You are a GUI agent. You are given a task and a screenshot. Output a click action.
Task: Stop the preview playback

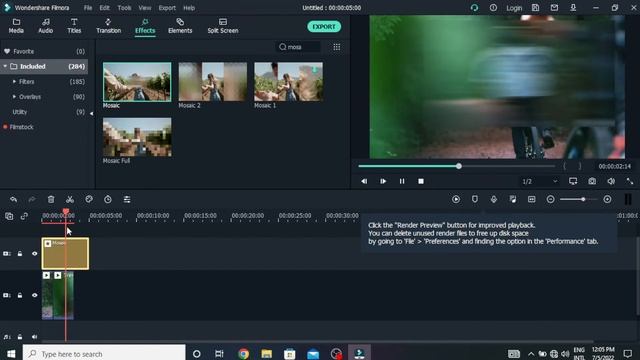point(421,181)
